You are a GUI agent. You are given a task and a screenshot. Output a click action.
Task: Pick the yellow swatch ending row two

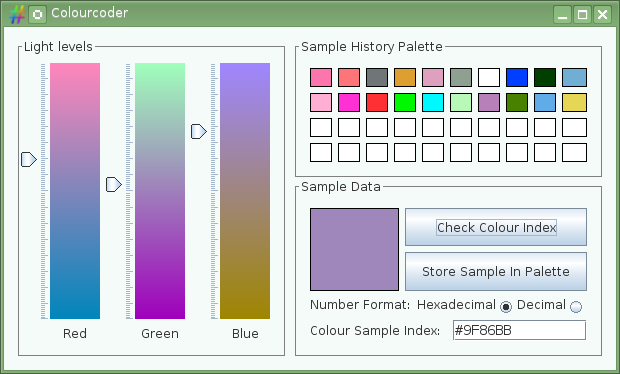(575, 102)
